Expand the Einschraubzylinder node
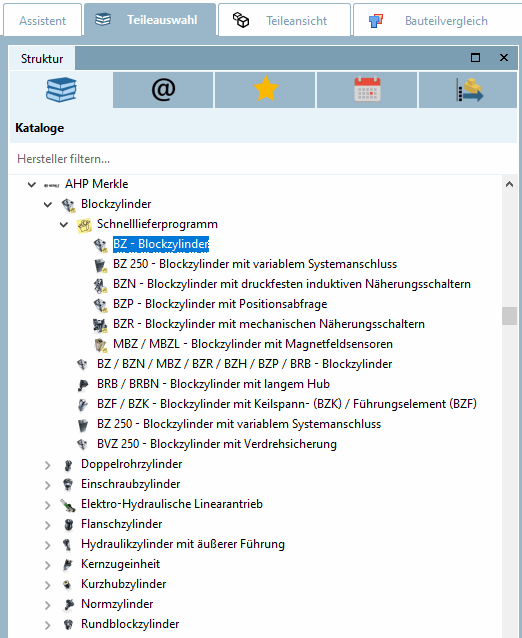Image resolution: width=522 pixels, height=638 pixels. (x=48, y=485)
